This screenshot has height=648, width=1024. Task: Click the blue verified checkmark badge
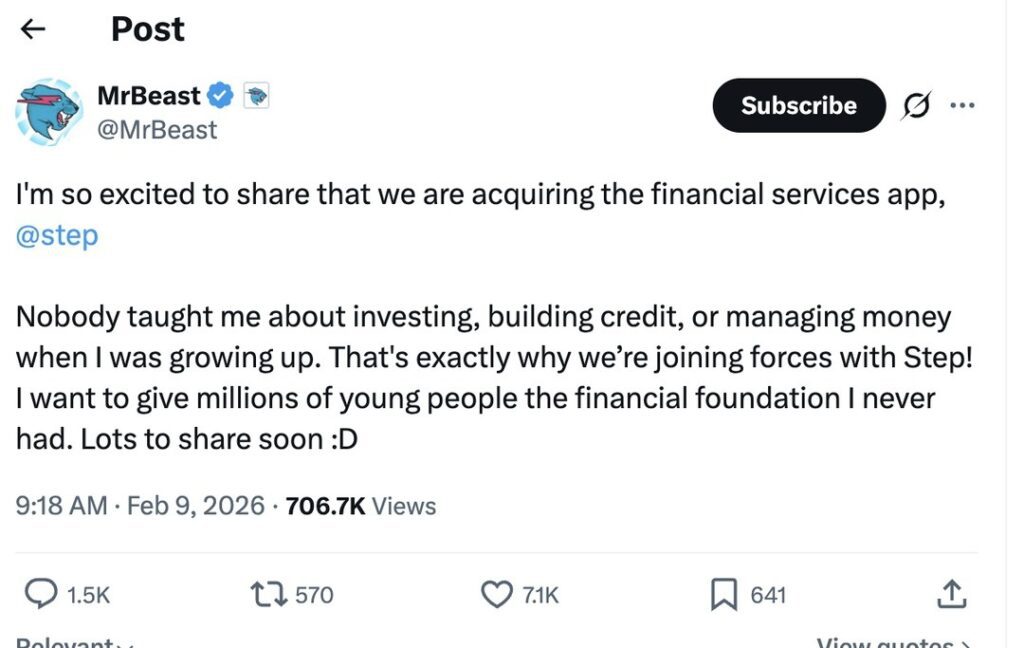tap(220, 96)
